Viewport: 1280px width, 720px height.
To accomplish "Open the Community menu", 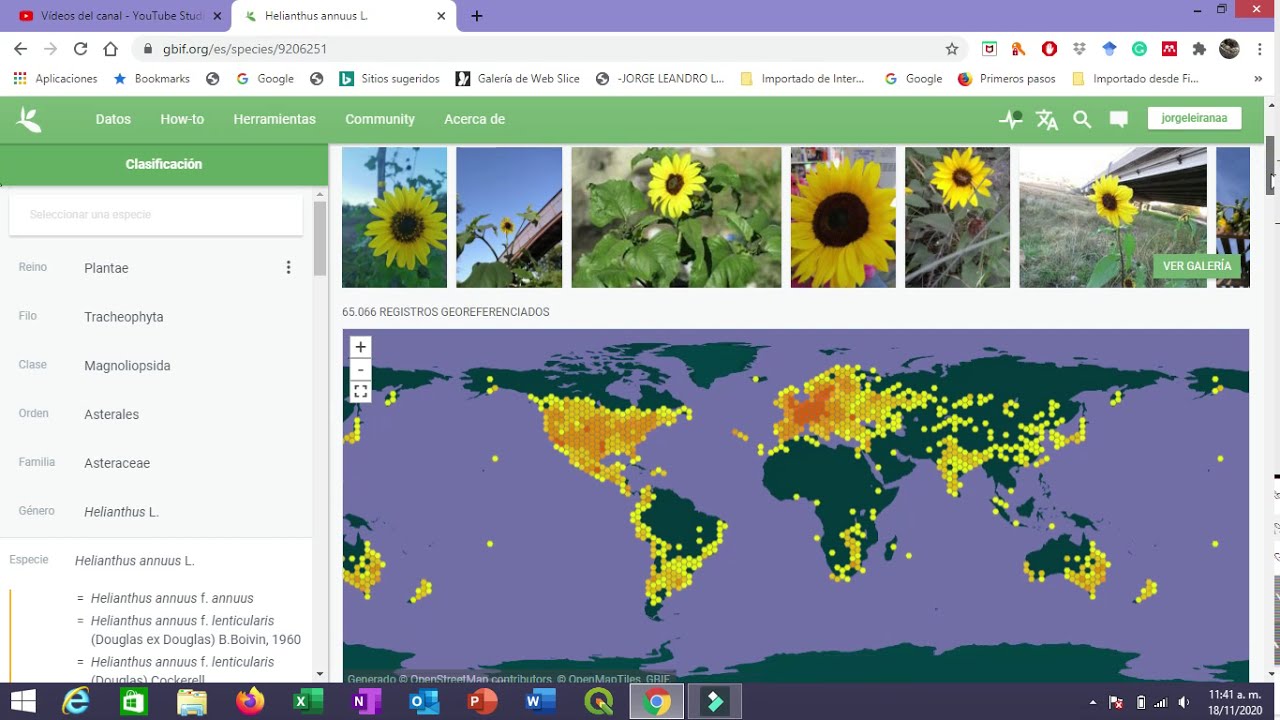I will click(x=380, y=119).
